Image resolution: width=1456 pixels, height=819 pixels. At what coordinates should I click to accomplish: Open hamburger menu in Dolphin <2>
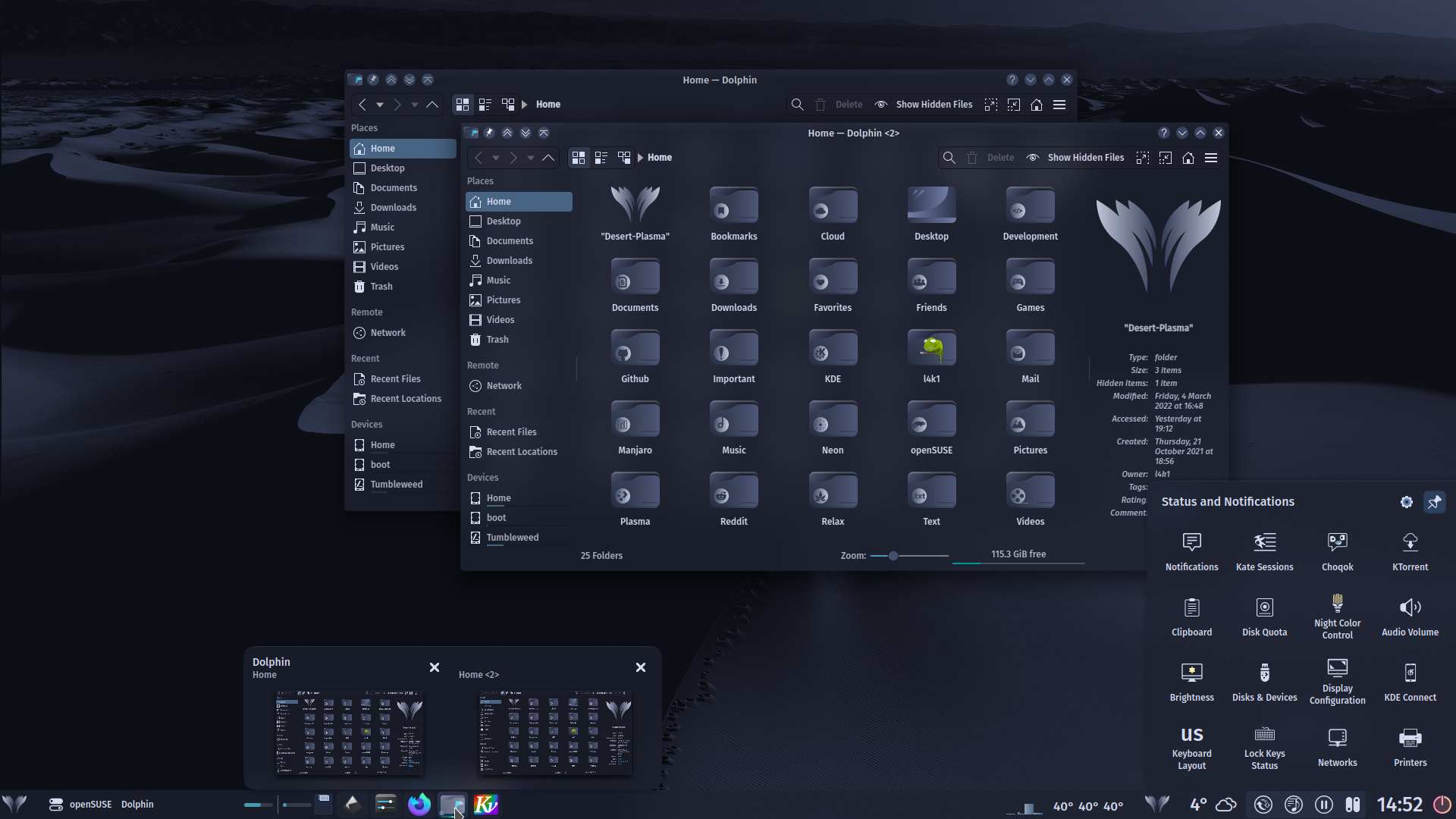click(1211, 158)
